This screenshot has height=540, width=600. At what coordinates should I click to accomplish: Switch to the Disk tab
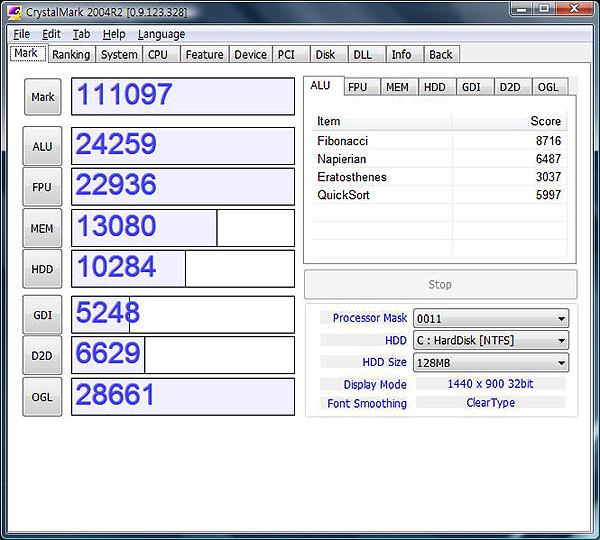click(328, 54)
